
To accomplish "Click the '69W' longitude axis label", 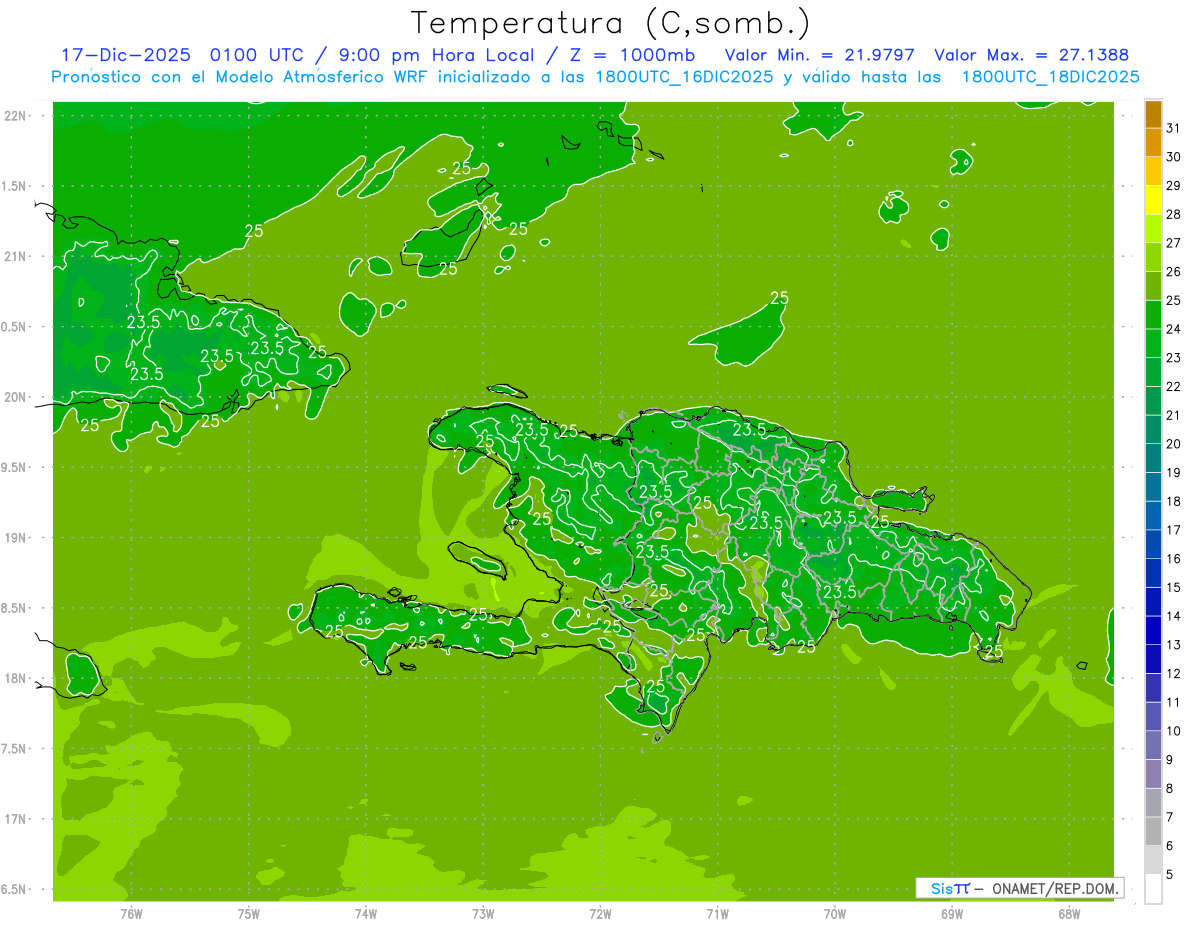I will click(952, 913).
